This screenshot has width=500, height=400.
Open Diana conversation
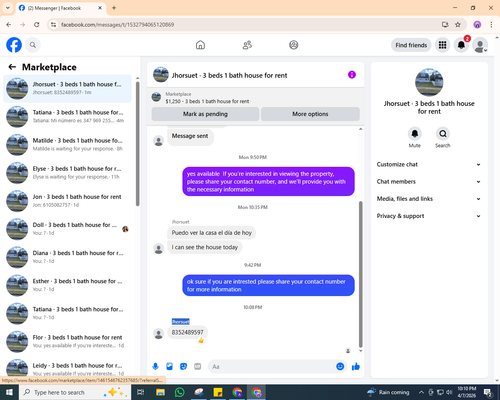click(x=67, y=257)
